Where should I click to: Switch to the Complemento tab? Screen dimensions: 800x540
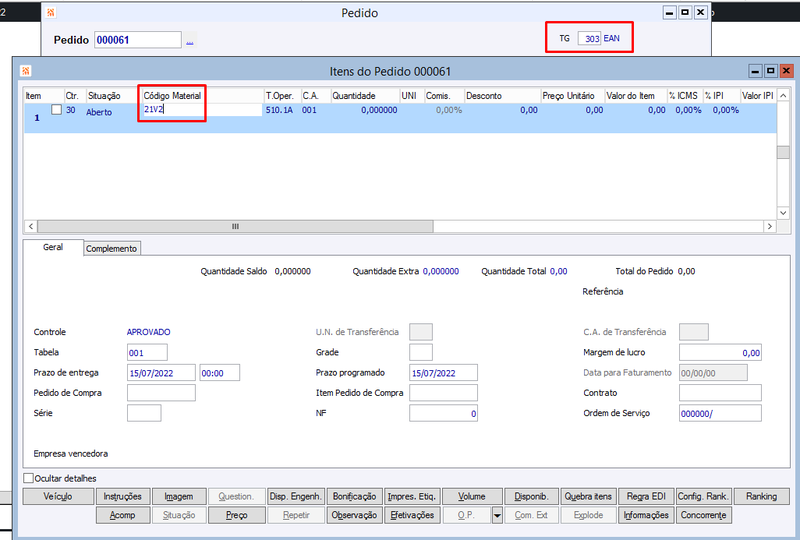point(112,248)
